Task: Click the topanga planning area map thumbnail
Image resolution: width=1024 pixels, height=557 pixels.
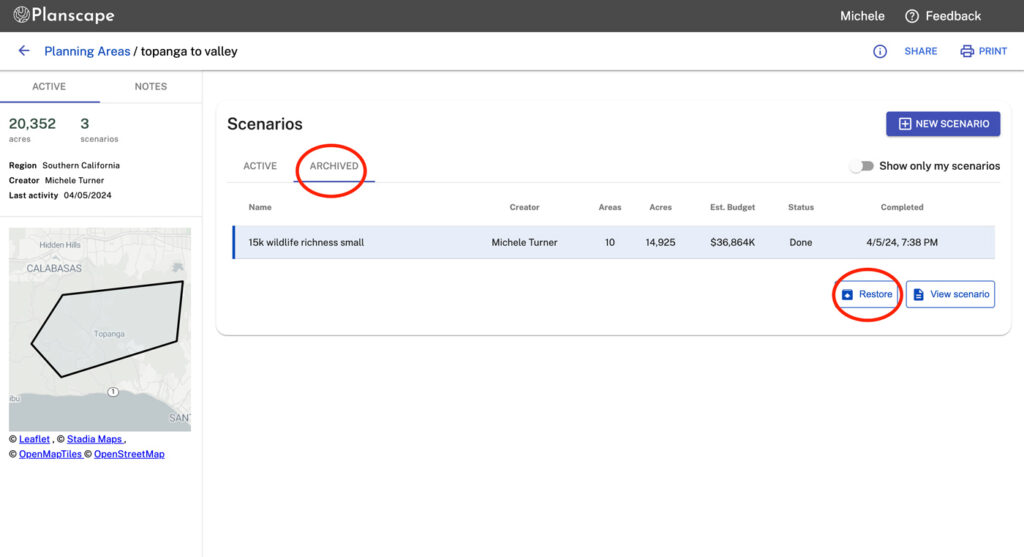Action: [x=100, y=329]
